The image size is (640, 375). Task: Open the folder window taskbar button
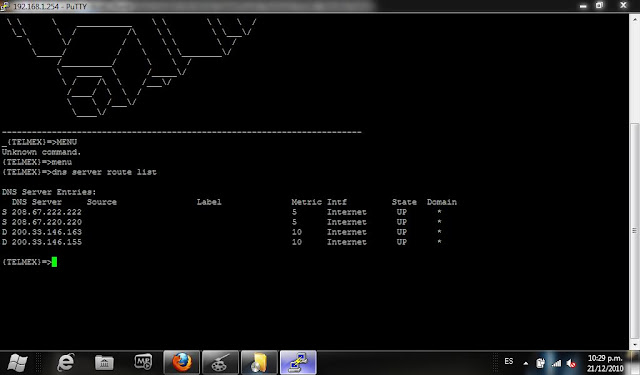(x=259, y=362)
